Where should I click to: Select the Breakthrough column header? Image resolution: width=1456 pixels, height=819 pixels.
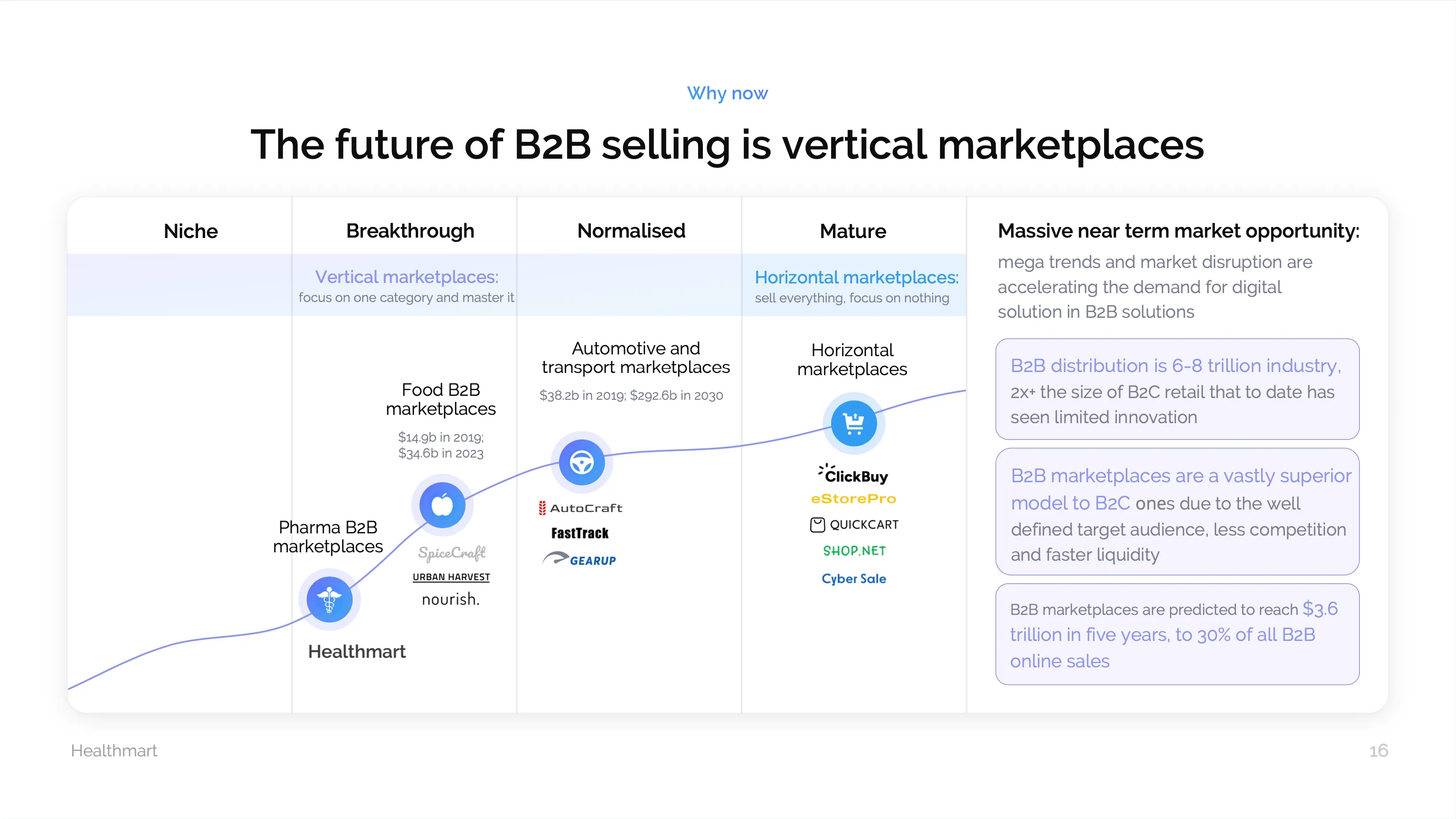(410, 231)
